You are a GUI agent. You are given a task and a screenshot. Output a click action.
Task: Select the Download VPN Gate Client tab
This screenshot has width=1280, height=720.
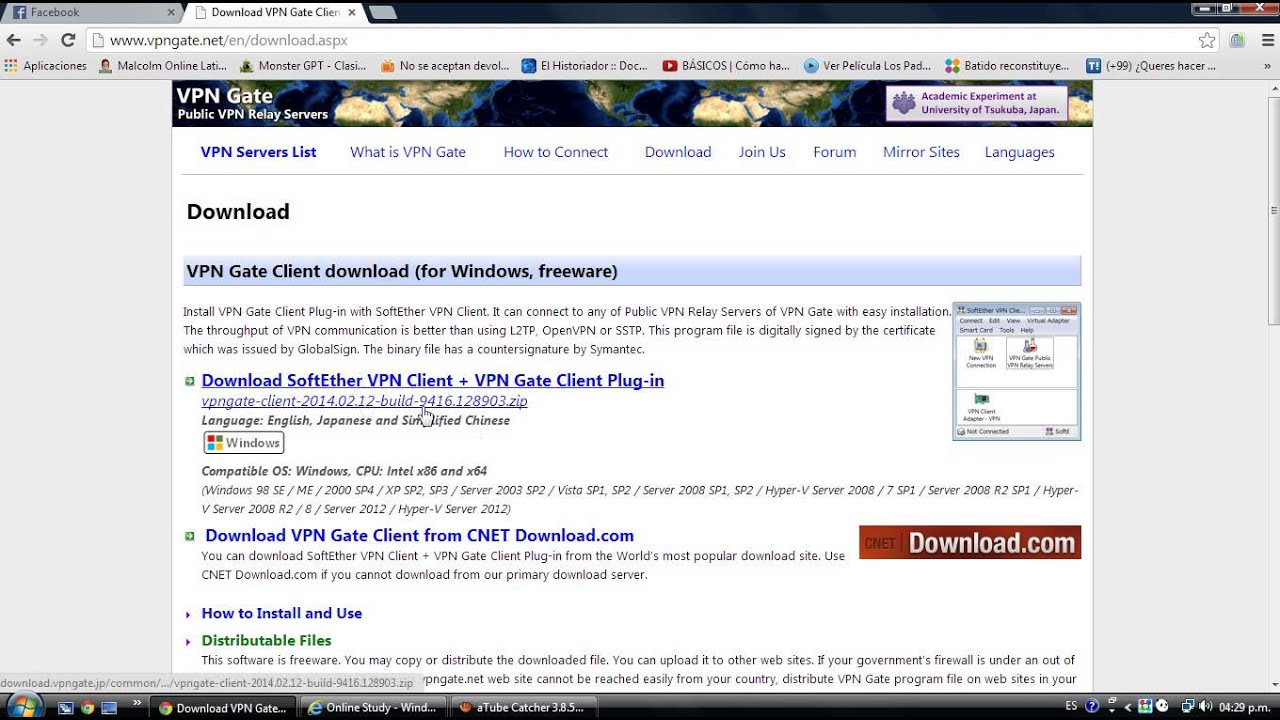[275, 13]
